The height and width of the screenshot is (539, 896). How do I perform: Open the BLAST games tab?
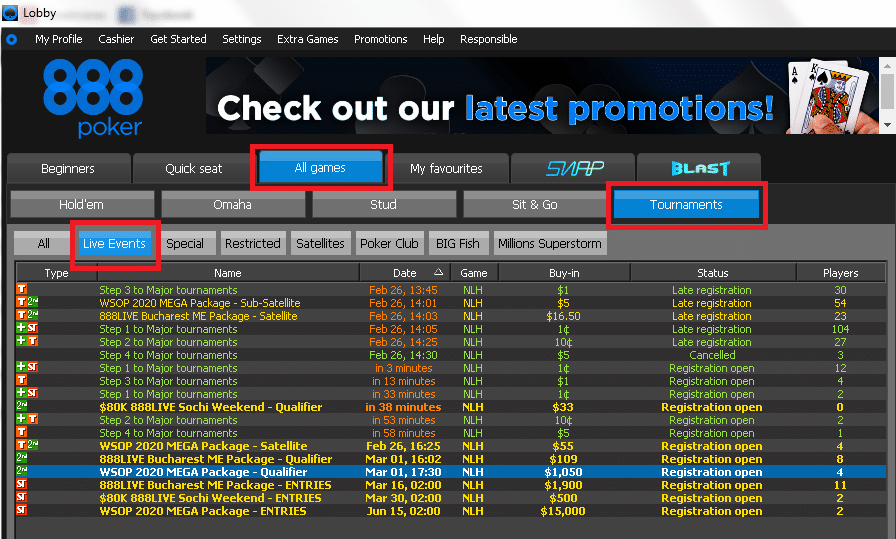point(699,169)
